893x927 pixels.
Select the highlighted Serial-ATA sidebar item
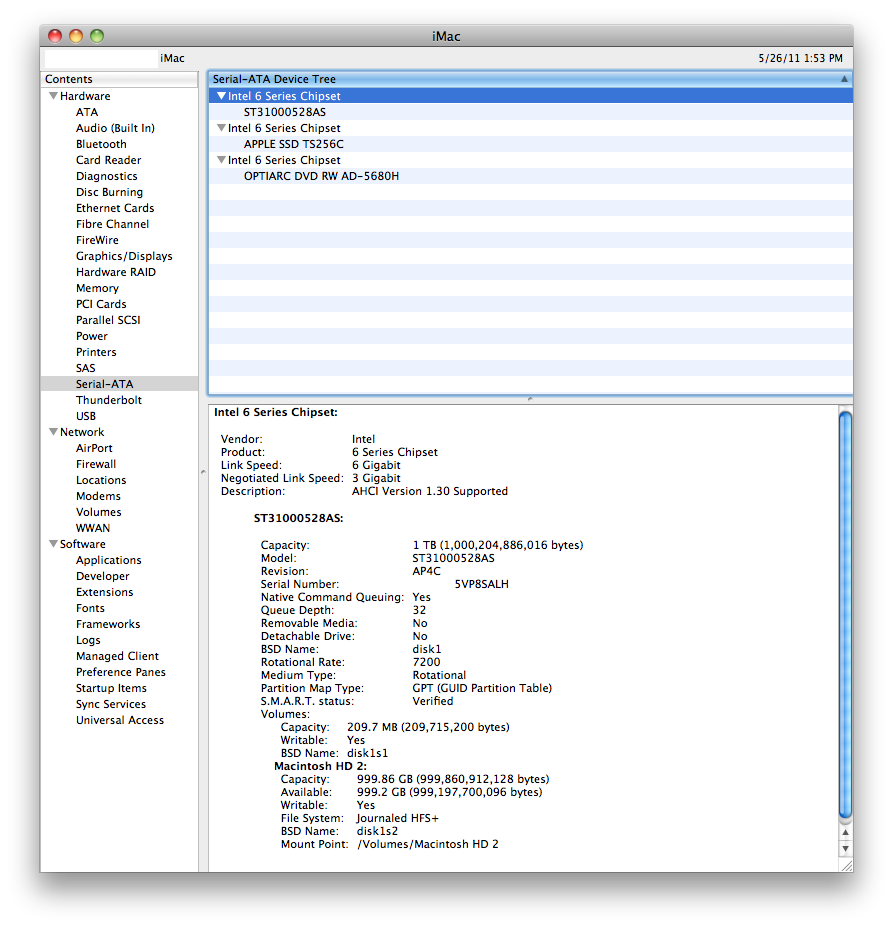pyautogui.click(x=119, y=384)
